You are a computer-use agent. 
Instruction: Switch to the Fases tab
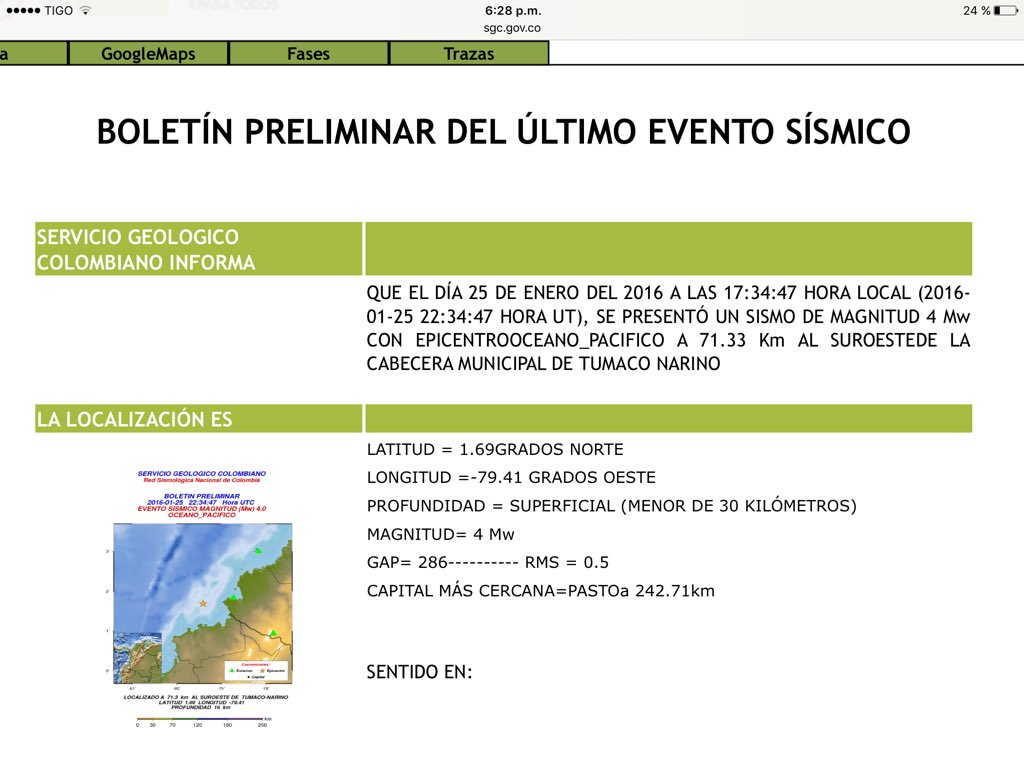tap(309, 54)
